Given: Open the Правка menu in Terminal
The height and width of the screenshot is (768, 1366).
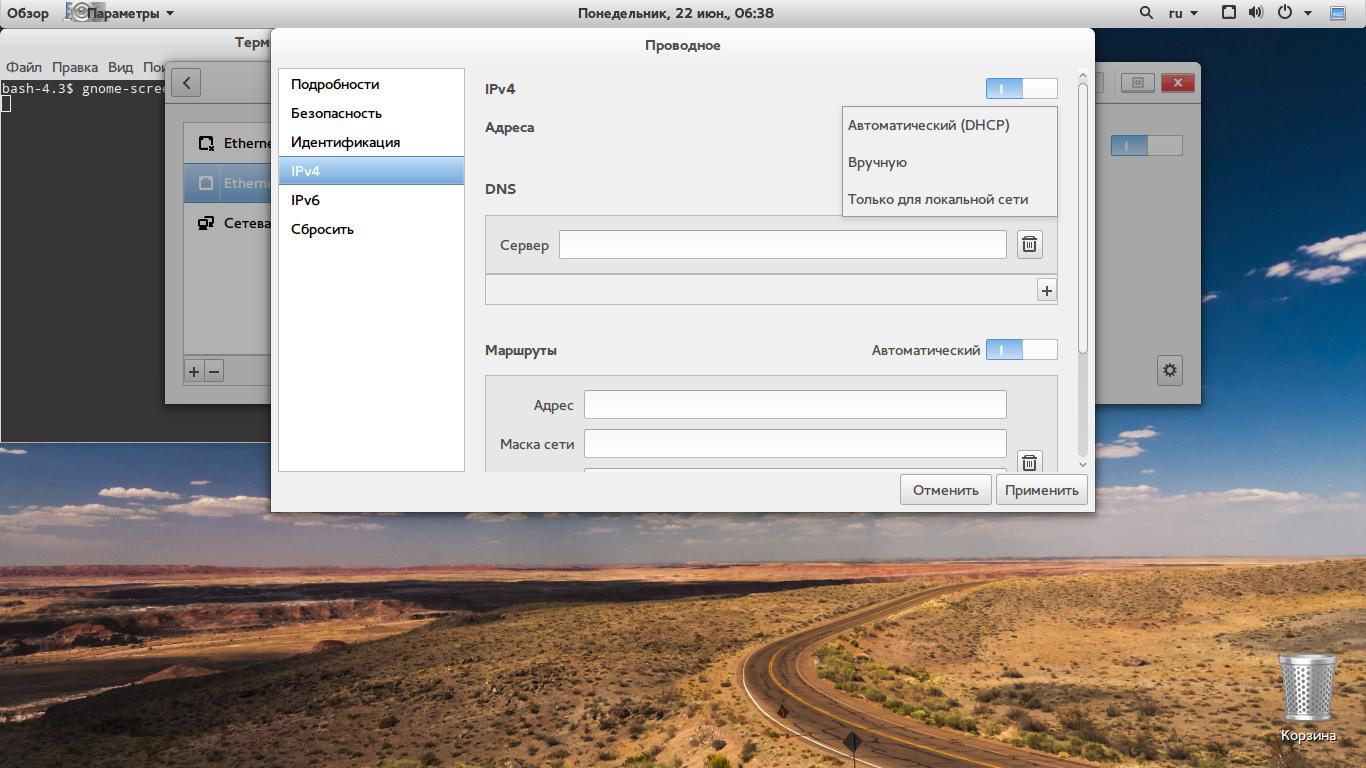Looking at the screenshot, I should coord(75,67).
